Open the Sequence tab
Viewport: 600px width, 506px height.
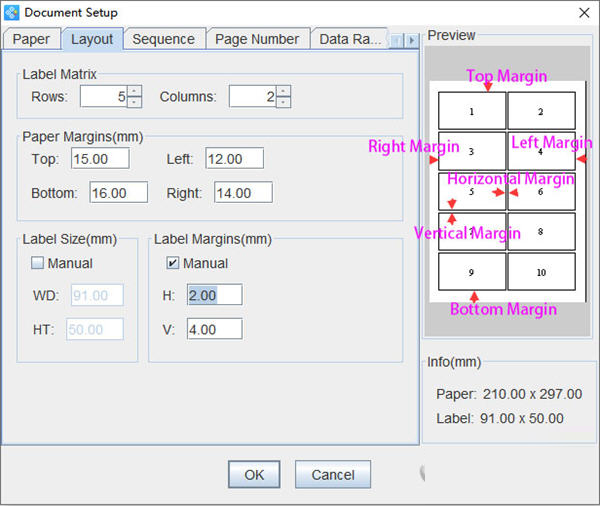[163, 39]
